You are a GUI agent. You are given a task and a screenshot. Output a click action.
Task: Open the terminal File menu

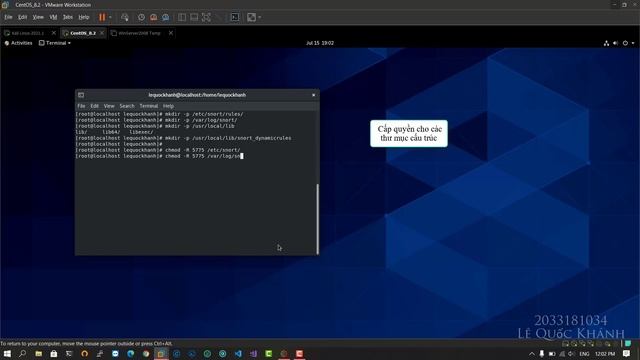(81, 106)
